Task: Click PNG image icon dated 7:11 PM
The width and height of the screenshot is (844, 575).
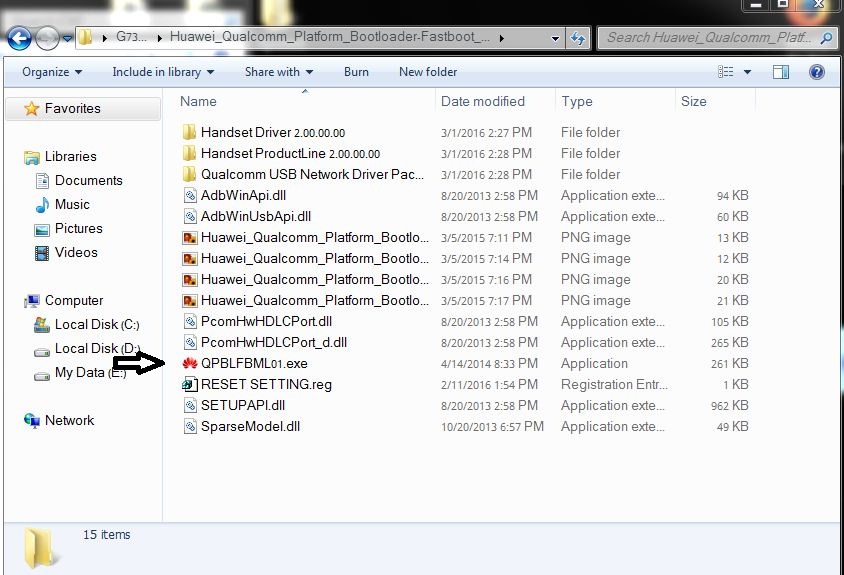Action: coord(189,237)
